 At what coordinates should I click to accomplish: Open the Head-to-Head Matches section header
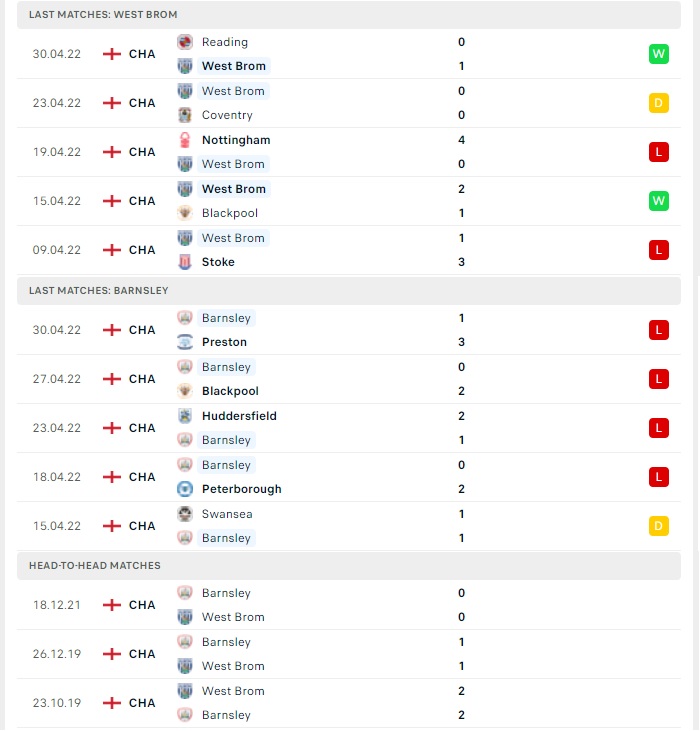[349, 565]
